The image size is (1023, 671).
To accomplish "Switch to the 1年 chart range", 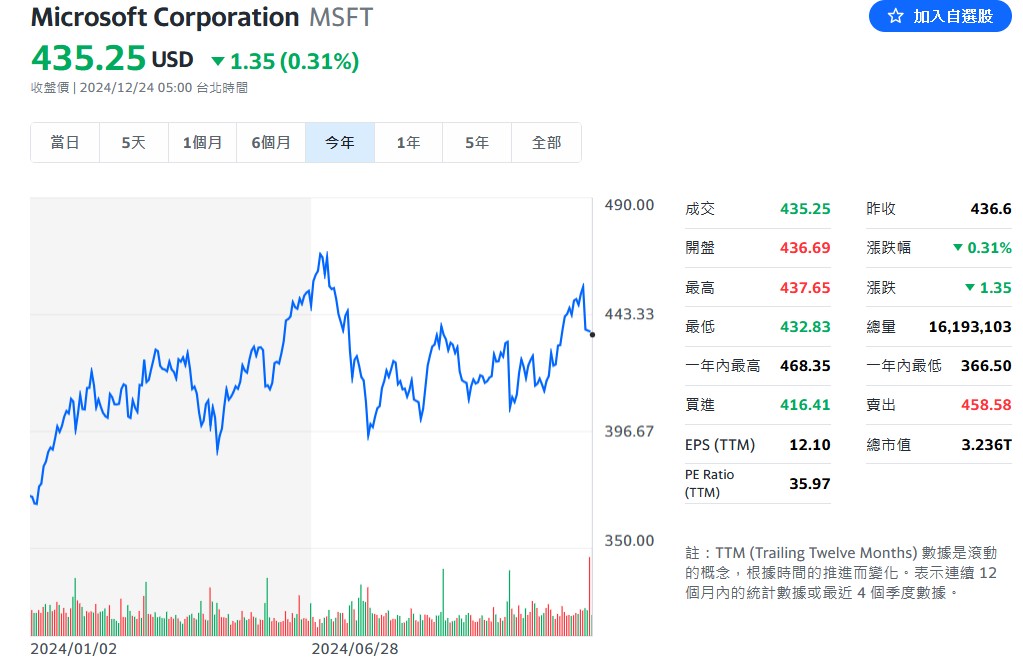I will tap(408, 142).
